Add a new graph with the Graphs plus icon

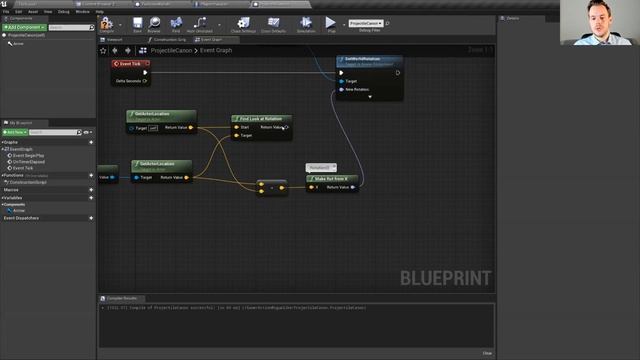click(91, 142)
